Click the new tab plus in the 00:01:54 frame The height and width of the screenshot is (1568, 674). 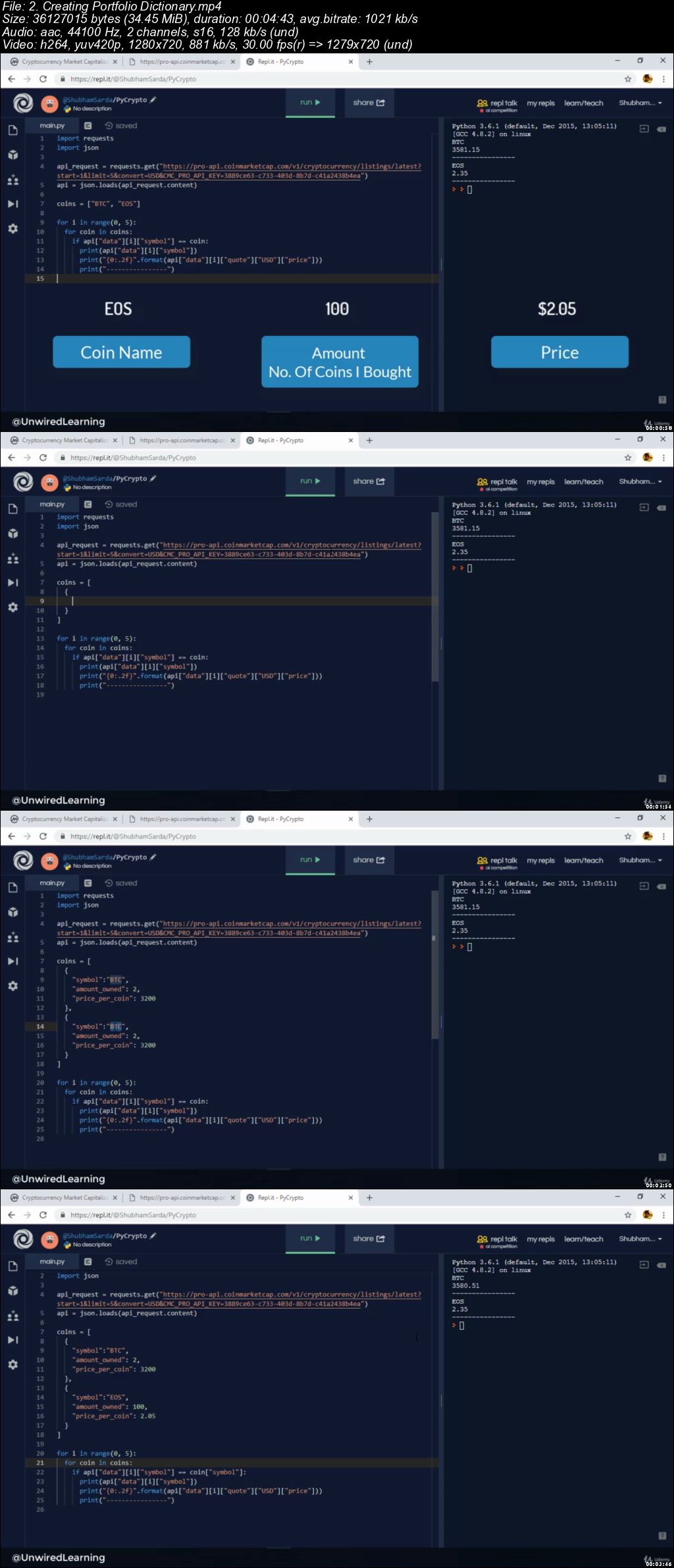click(x=369, y=441)
